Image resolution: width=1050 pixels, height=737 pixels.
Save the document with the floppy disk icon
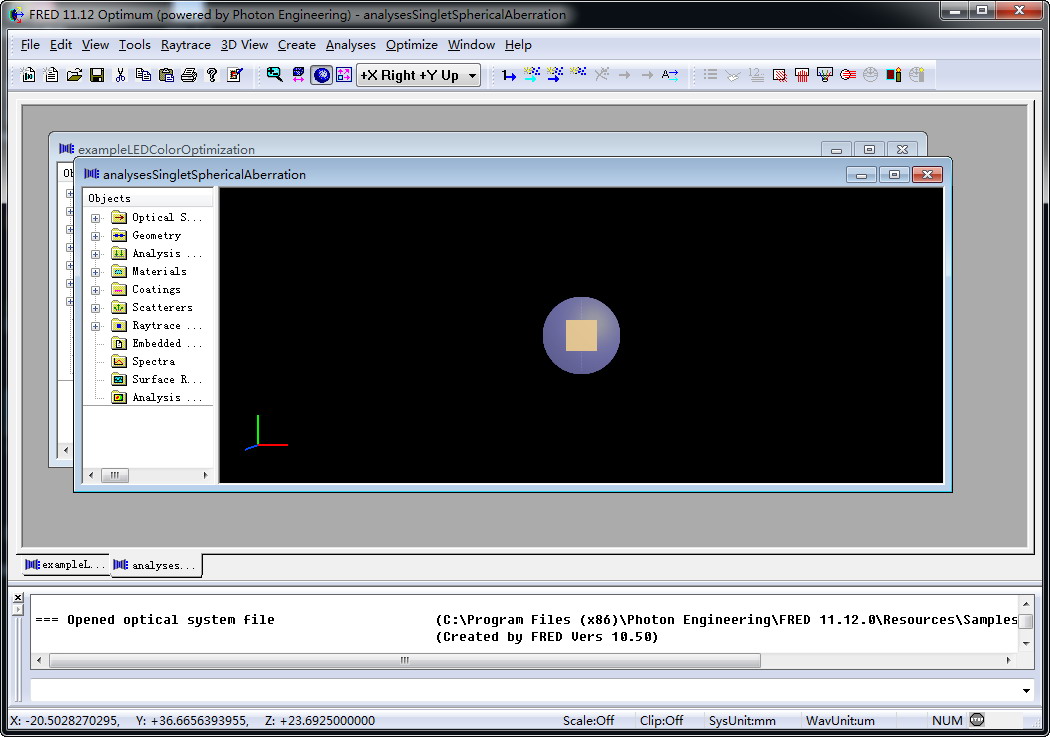click(x=97, y=75)
